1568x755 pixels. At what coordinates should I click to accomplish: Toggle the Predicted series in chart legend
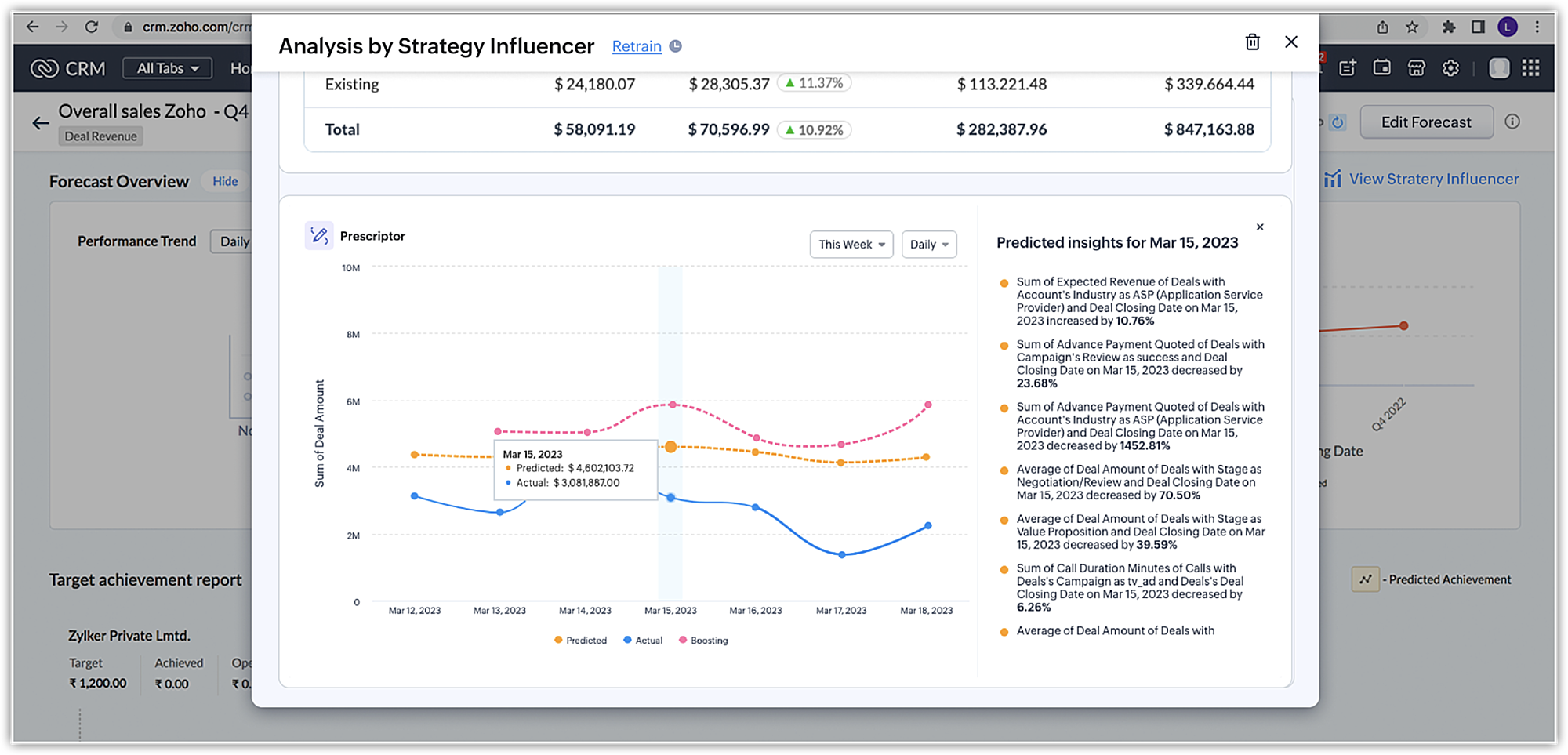coord(580,641)
